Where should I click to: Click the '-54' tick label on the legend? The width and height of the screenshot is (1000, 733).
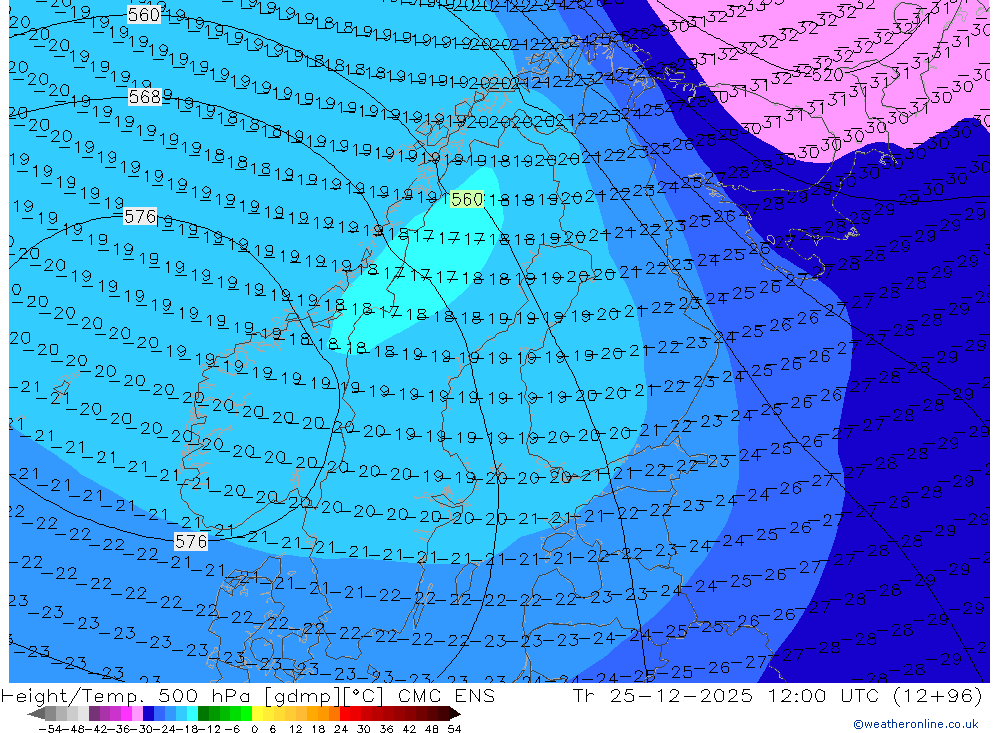(x=48, y=729)
